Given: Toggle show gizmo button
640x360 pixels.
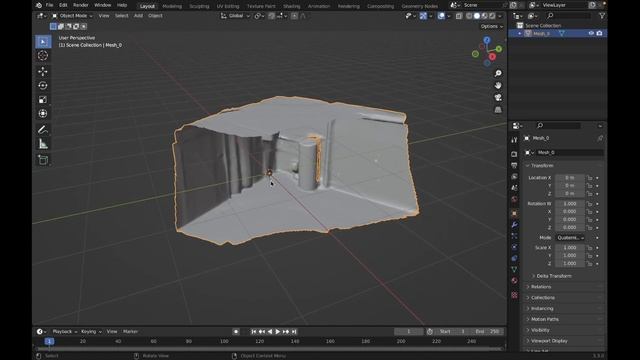Looking at the screenshot, I should pyautogui.click(x=423, y=16).
